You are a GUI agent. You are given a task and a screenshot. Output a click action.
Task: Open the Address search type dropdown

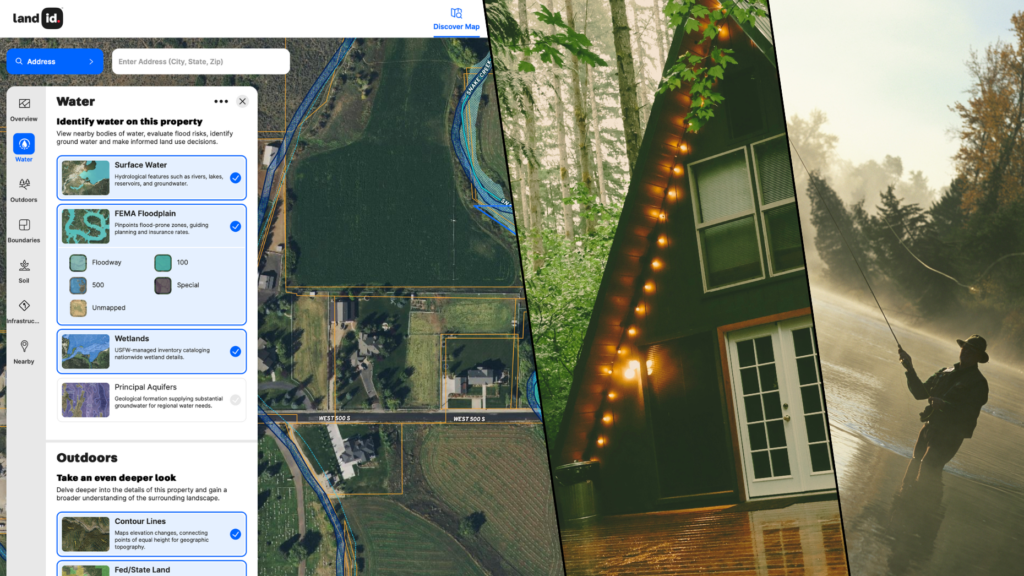tap(55, 61)
